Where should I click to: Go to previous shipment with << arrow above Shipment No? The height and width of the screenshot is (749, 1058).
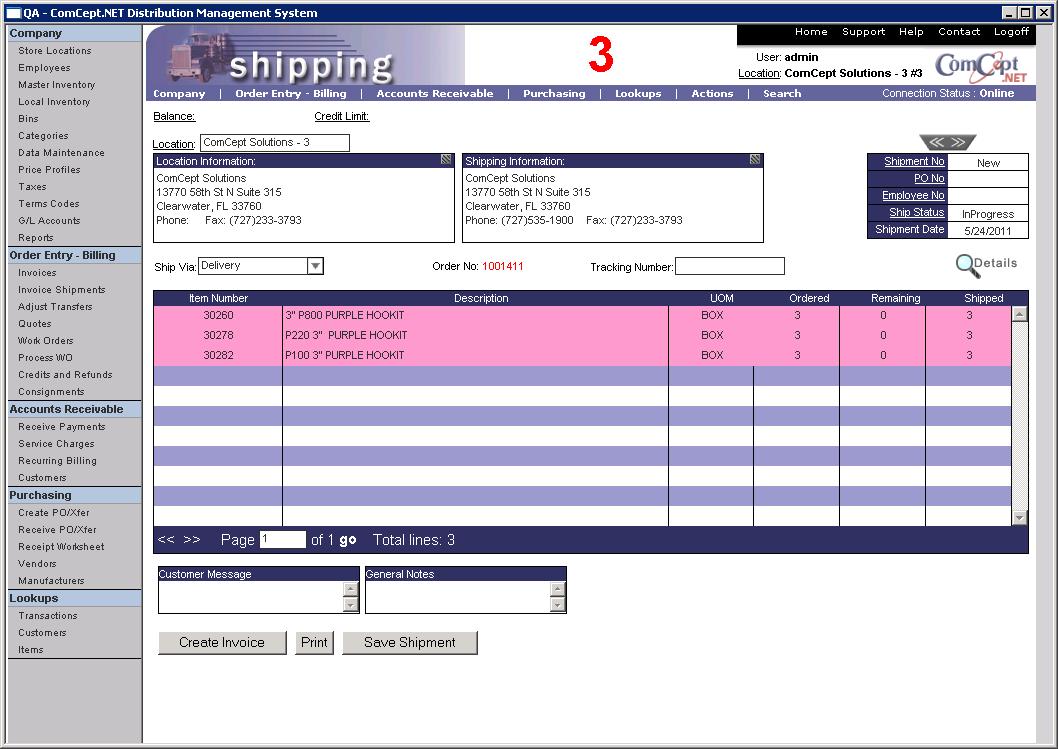936,143
